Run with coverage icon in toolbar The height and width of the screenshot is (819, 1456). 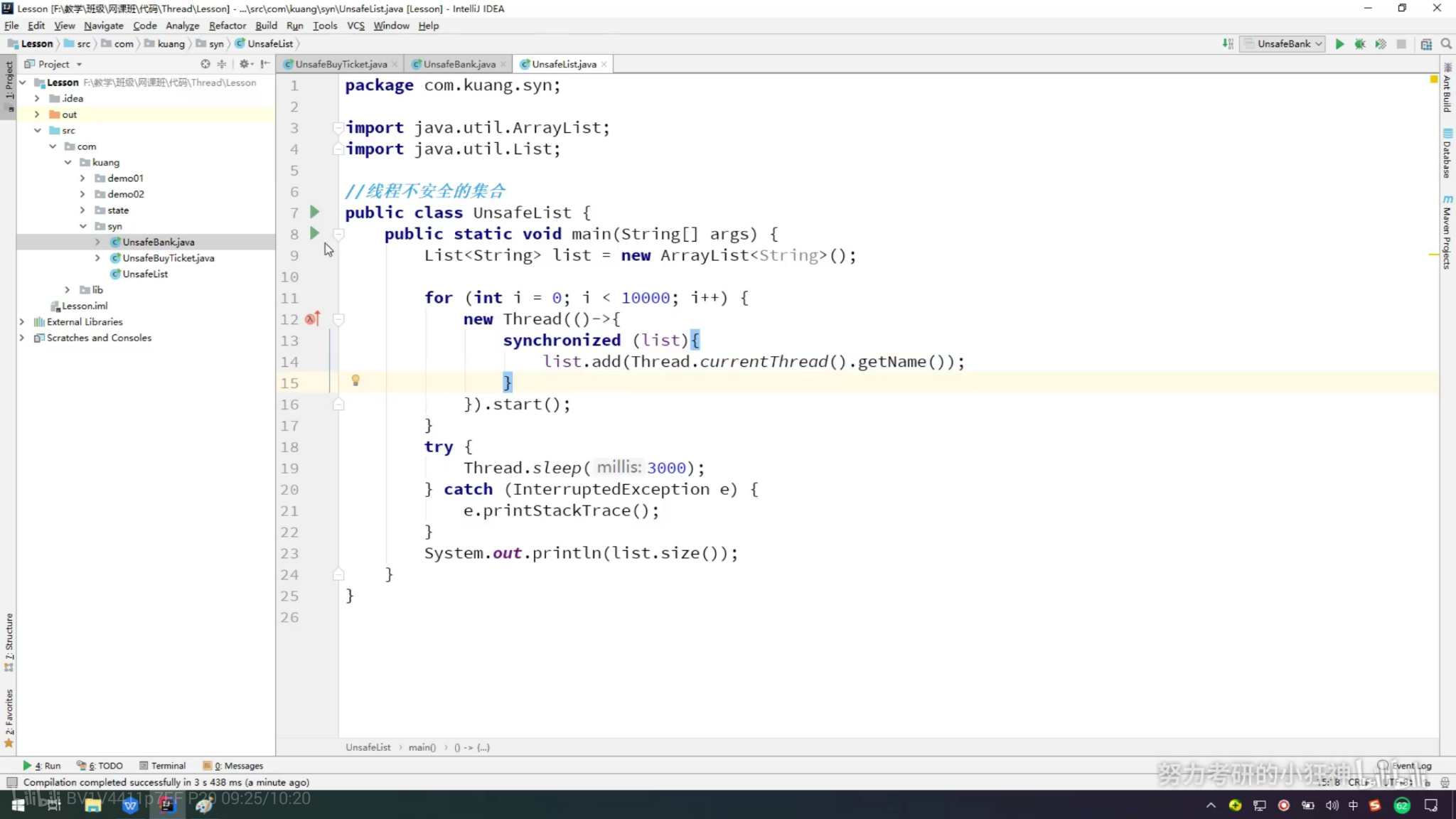pos(1381,44)
